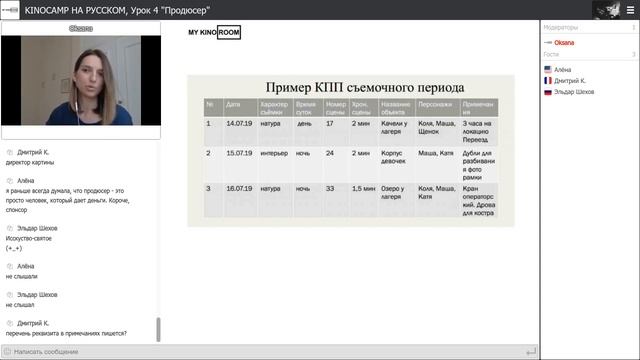Click the French flag icon next to Дмитрий К.
The width and height of the screenshot is (640, 360).
[548, 80]
